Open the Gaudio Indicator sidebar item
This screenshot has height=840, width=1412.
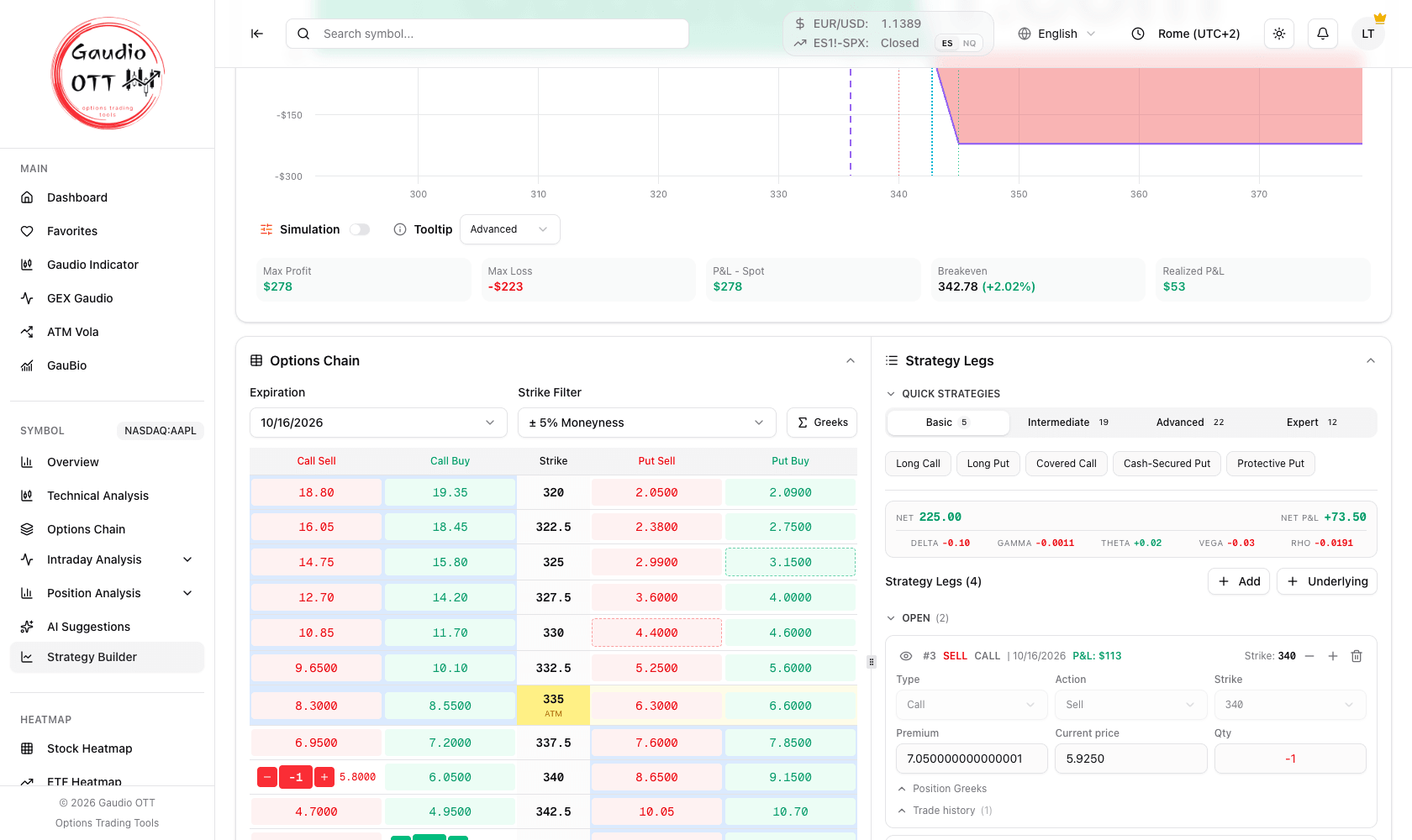coord(107,265)
